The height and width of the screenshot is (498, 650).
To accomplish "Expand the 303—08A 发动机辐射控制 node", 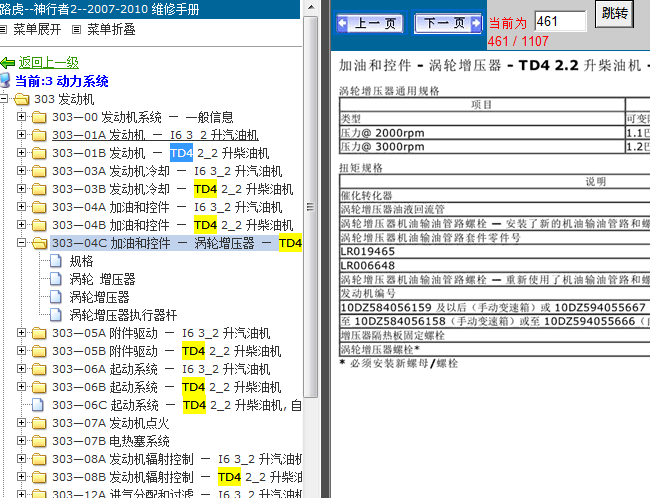I will 21,458.
